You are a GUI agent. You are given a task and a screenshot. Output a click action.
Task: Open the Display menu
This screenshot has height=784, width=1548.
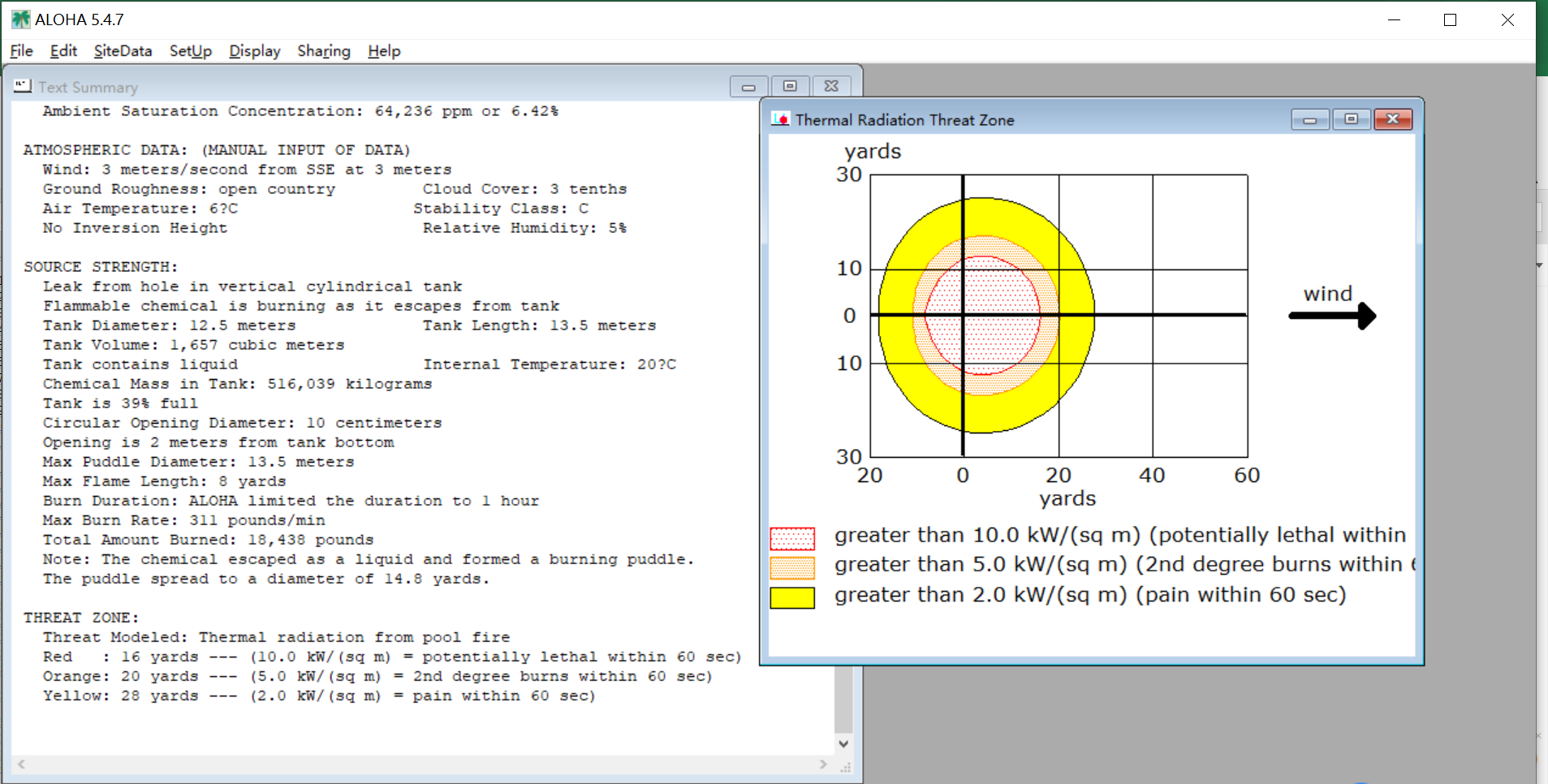point(254,51)
